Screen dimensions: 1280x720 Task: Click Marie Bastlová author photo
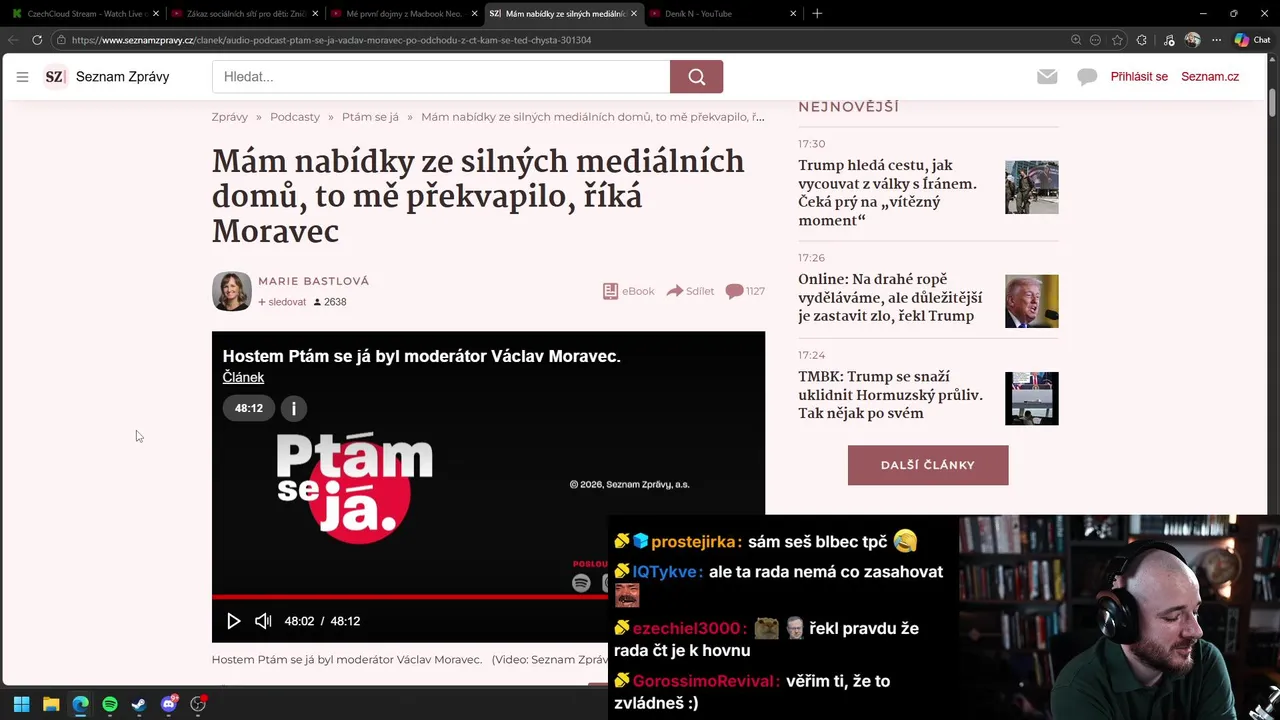[x=232, y=291]
